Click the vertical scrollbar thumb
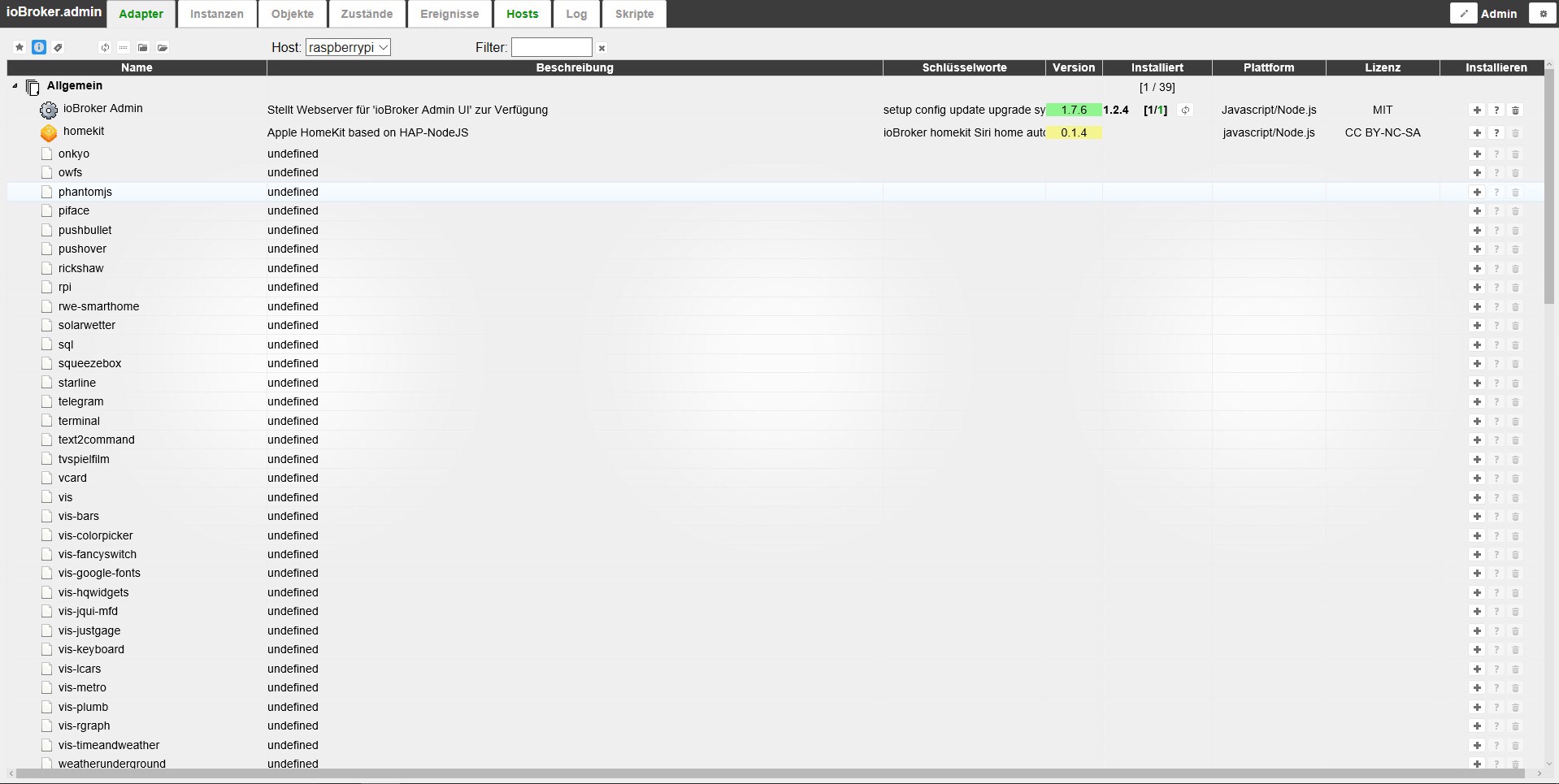The image size is (1559, 784). tap(1549, 187)
